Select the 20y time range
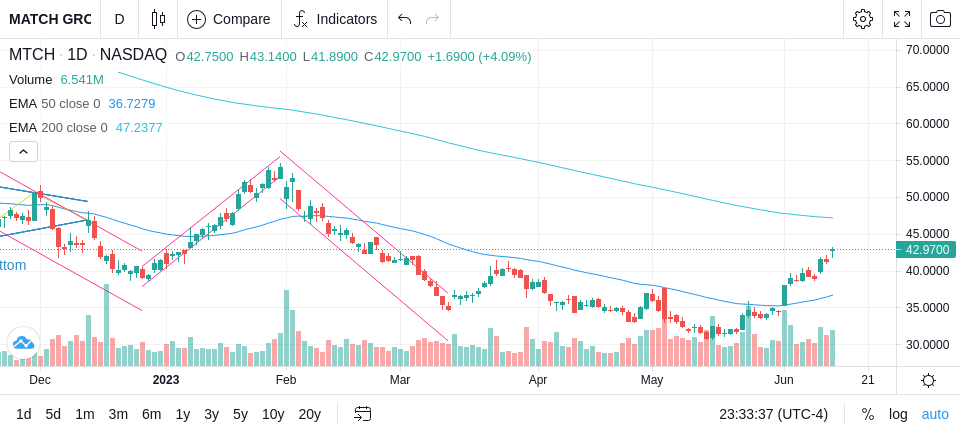This screenshot has width=960, height=433. (310, 415)
